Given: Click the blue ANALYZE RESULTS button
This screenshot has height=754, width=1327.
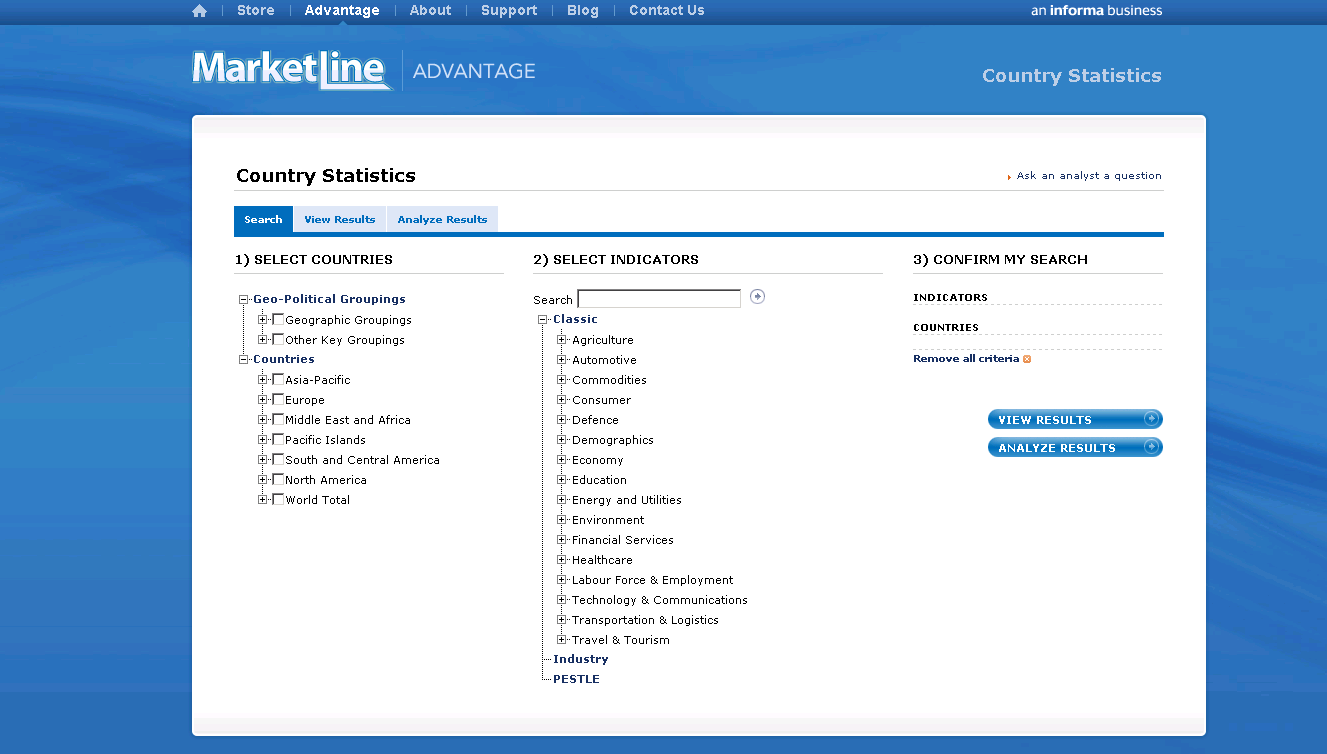Looking at the screenshot, I should point(1075,447).
